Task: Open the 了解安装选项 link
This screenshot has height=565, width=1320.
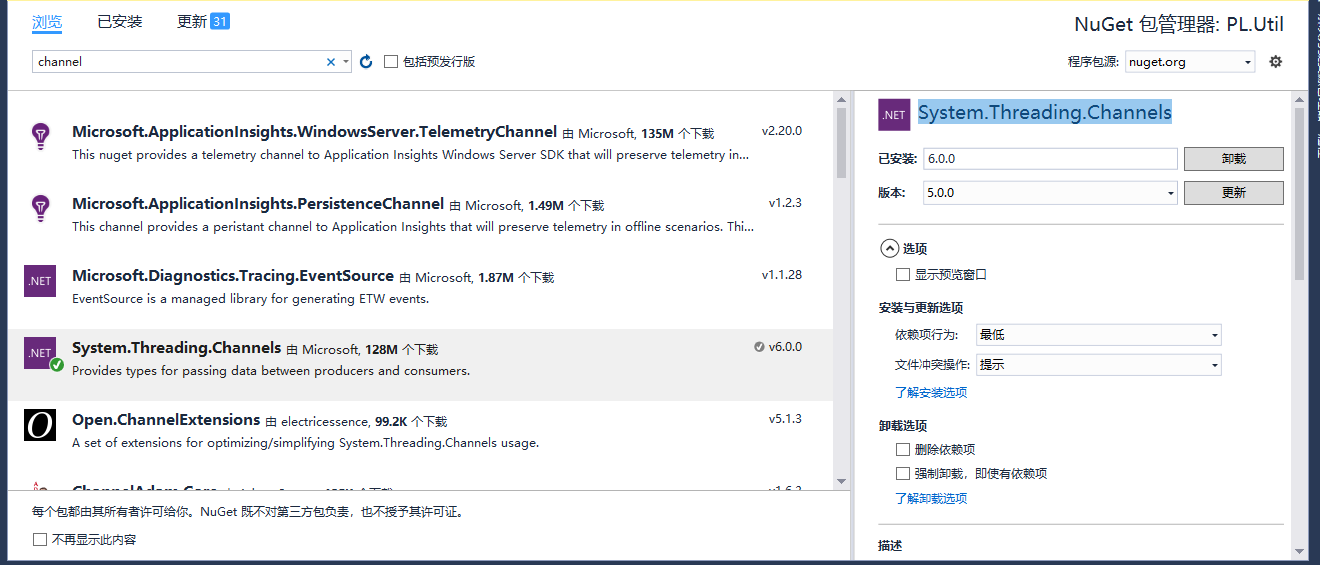Action: pos(931,393)
